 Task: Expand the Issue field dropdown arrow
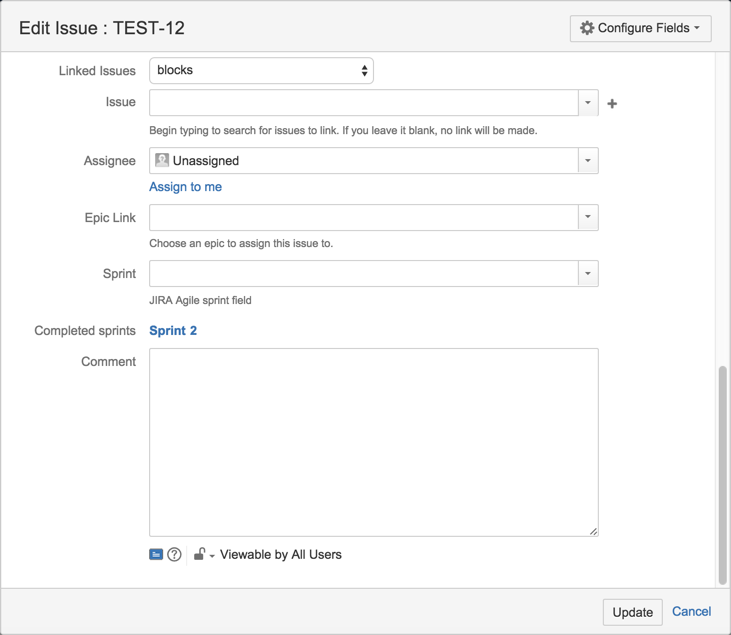point(588,103)
